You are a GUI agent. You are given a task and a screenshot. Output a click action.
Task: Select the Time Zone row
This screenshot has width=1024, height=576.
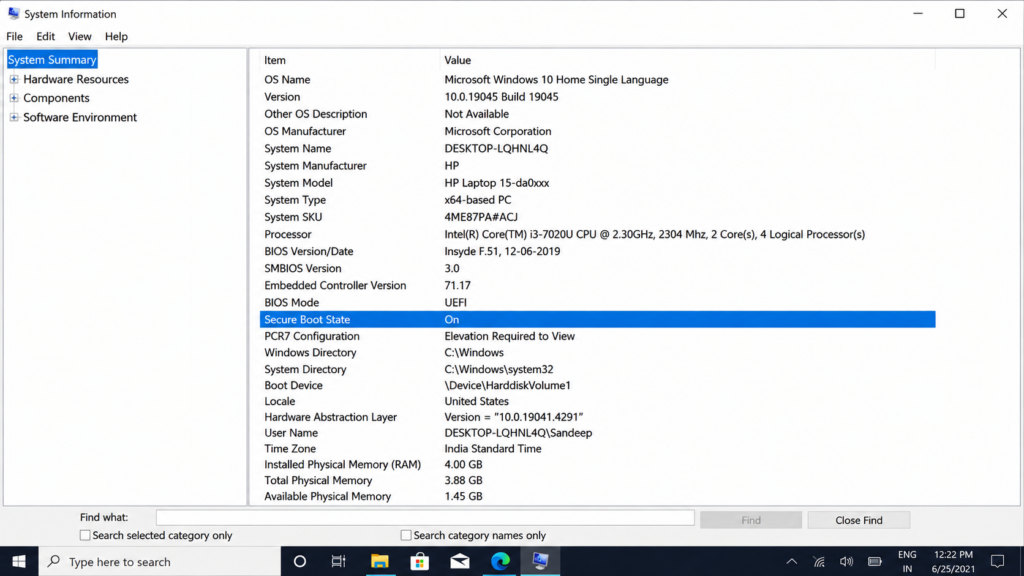[598, 449]
